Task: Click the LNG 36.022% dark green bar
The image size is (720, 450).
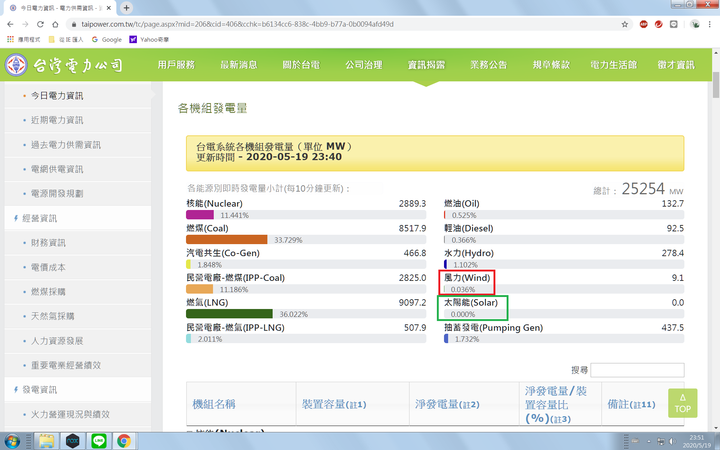Action: coord(229,314)
